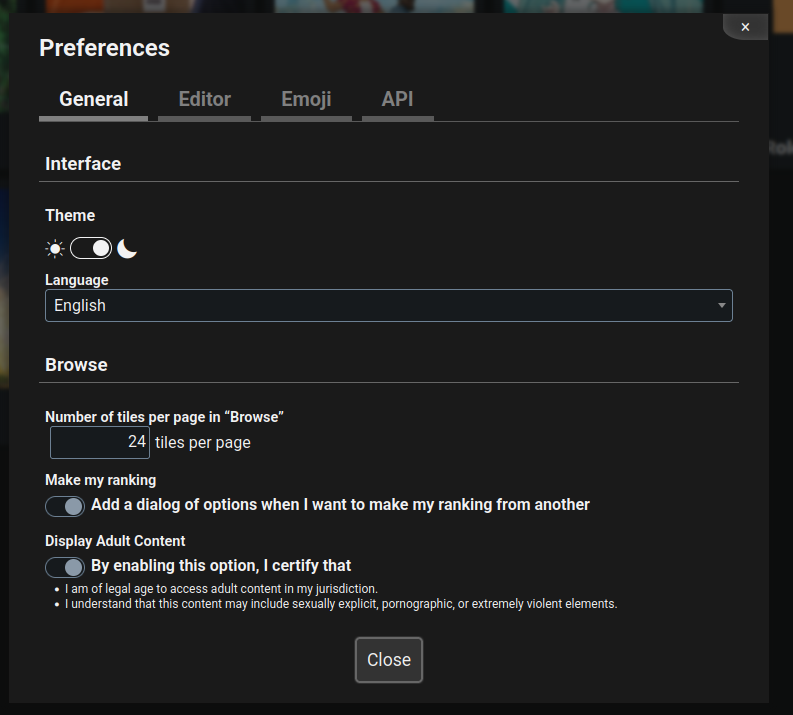Screen dimensions: 793x715
Task: Toggle the Display Adult Content switch
Action: (65, 567)
